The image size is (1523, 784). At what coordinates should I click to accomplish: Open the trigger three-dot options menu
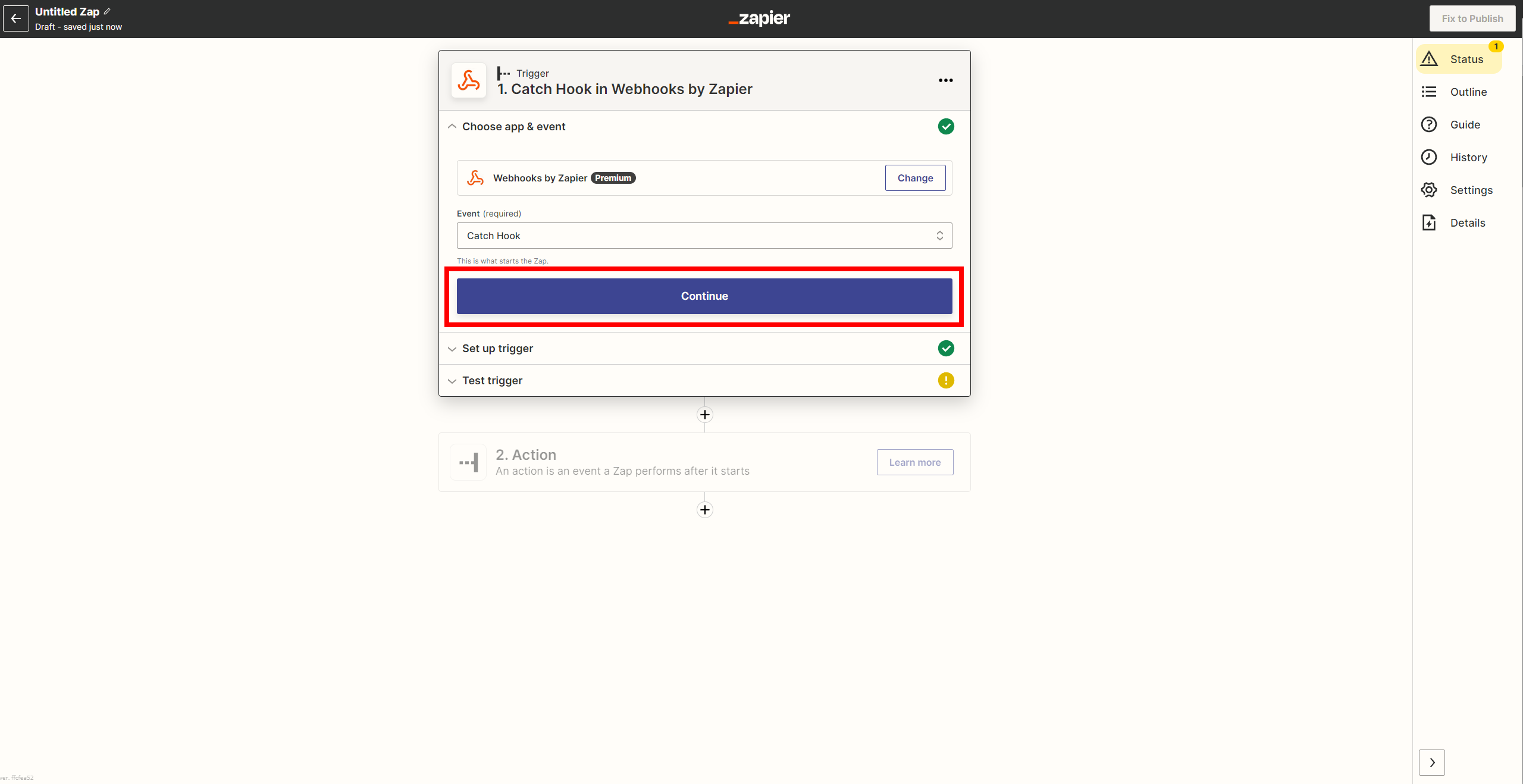(x=945, y=80)
